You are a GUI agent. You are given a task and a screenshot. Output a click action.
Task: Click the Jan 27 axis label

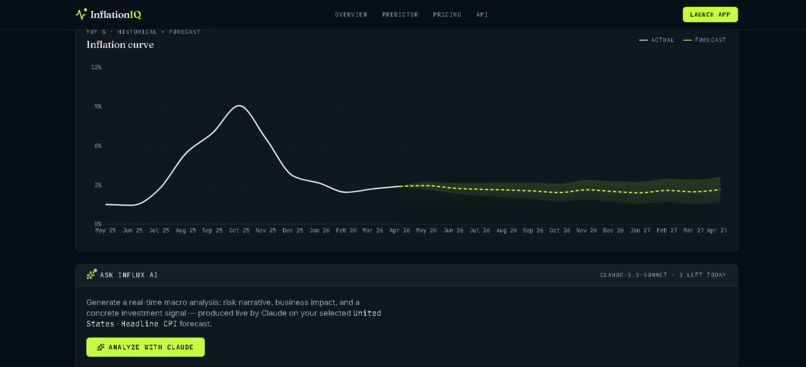(640, 231)
